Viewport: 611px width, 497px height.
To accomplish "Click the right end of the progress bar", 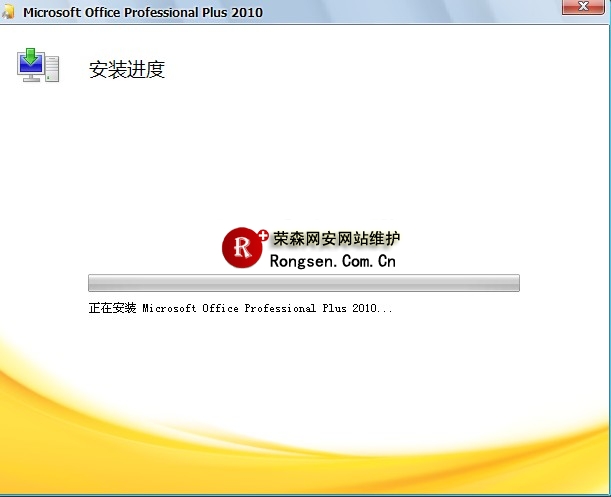I will [514, 283].
